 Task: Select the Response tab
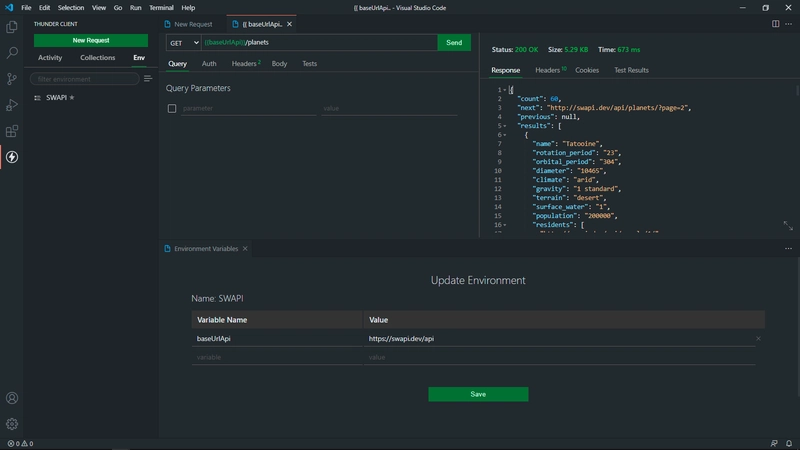[506, 70]
